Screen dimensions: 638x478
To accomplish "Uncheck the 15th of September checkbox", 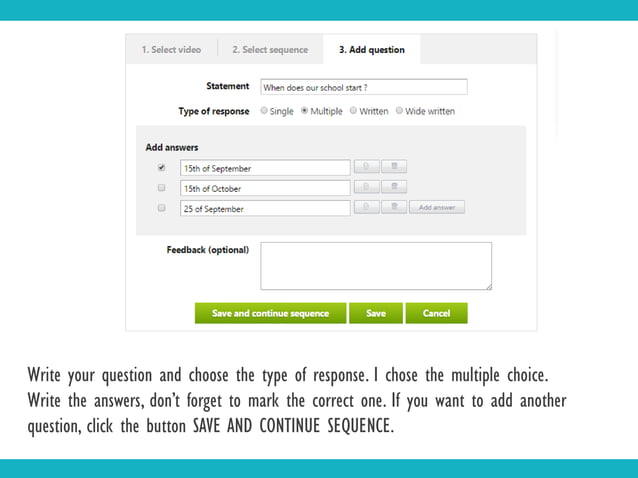I will [x=162, y=168].
